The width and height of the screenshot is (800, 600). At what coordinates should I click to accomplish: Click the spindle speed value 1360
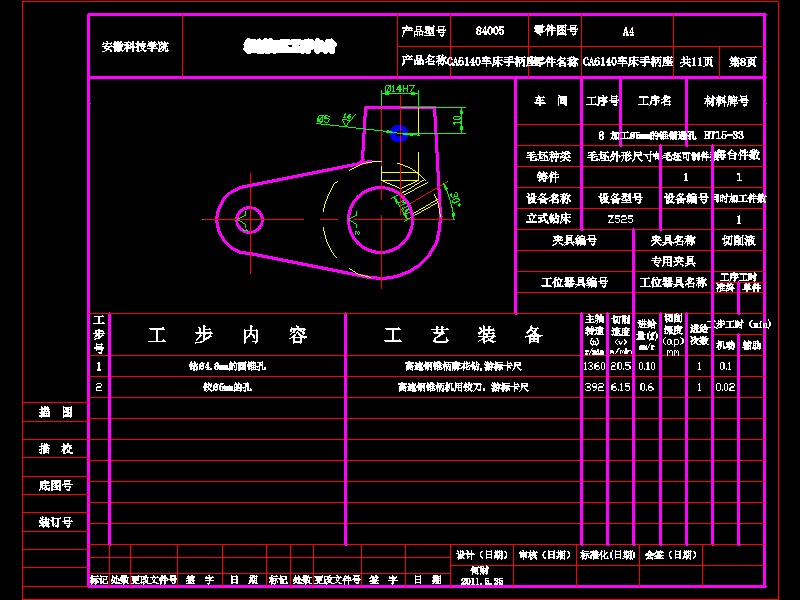point(594,366)
